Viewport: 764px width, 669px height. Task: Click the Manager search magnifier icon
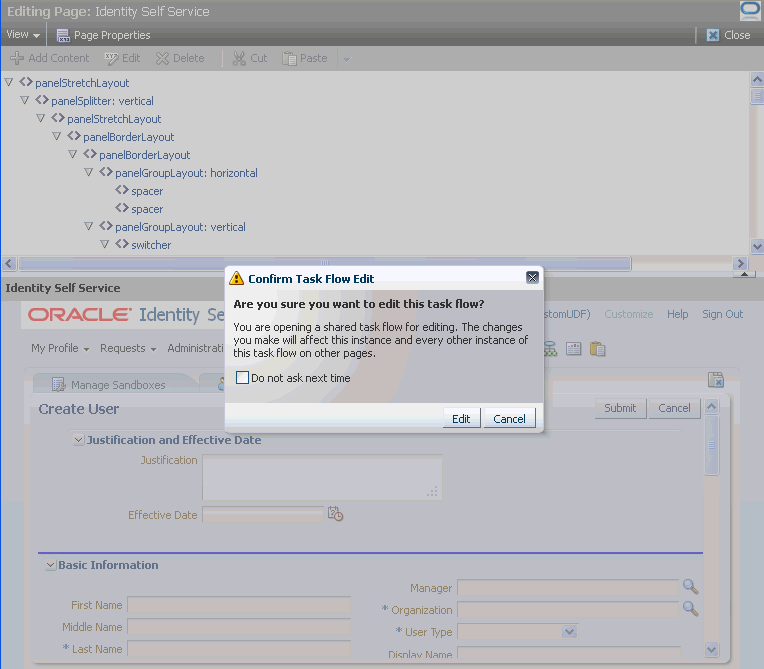690,587
